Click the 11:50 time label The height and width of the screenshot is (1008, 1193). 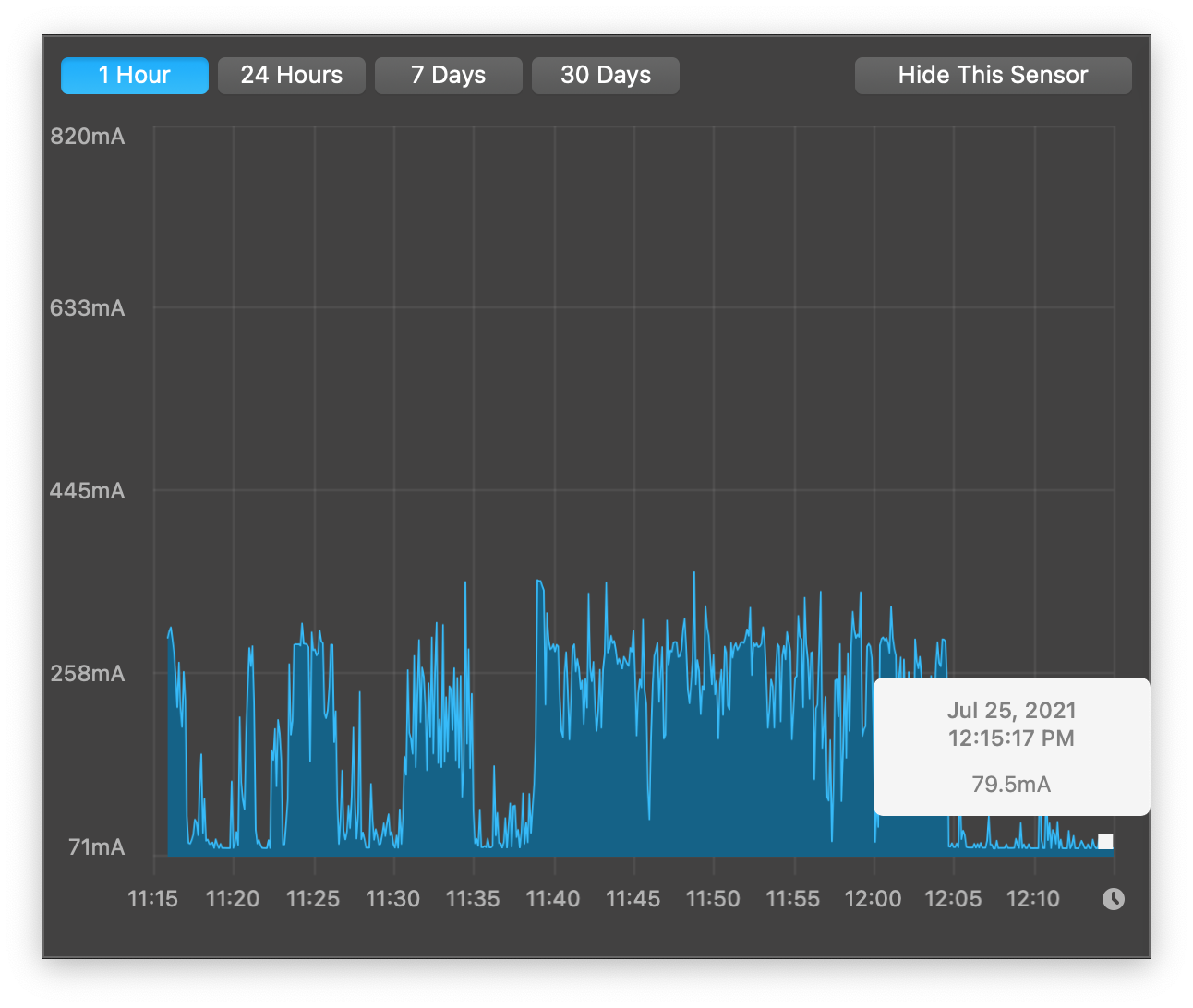pos(713,899)
